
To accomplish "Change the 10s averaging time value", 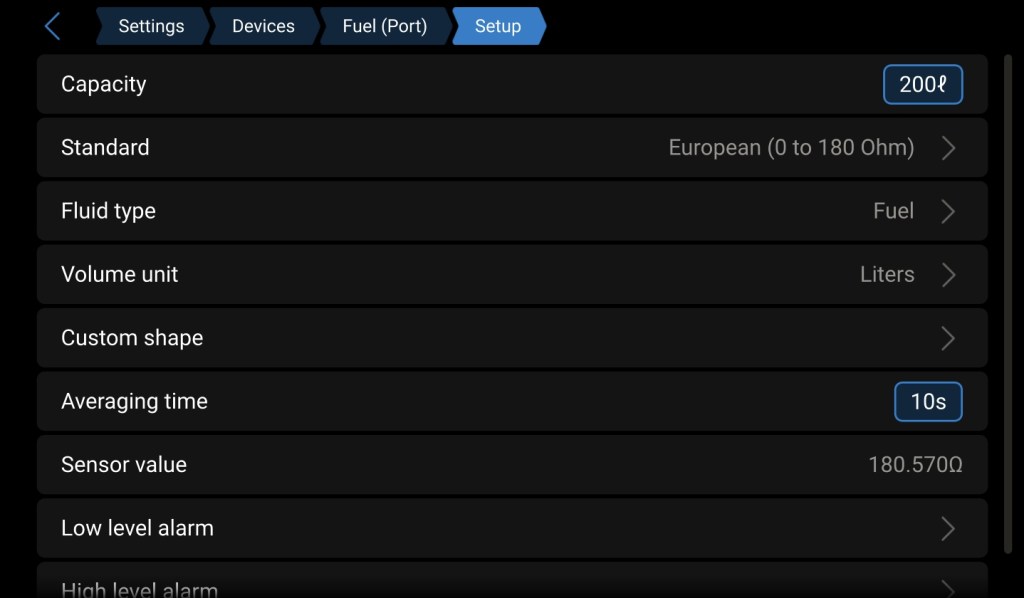I will click(x=927, y=402).
